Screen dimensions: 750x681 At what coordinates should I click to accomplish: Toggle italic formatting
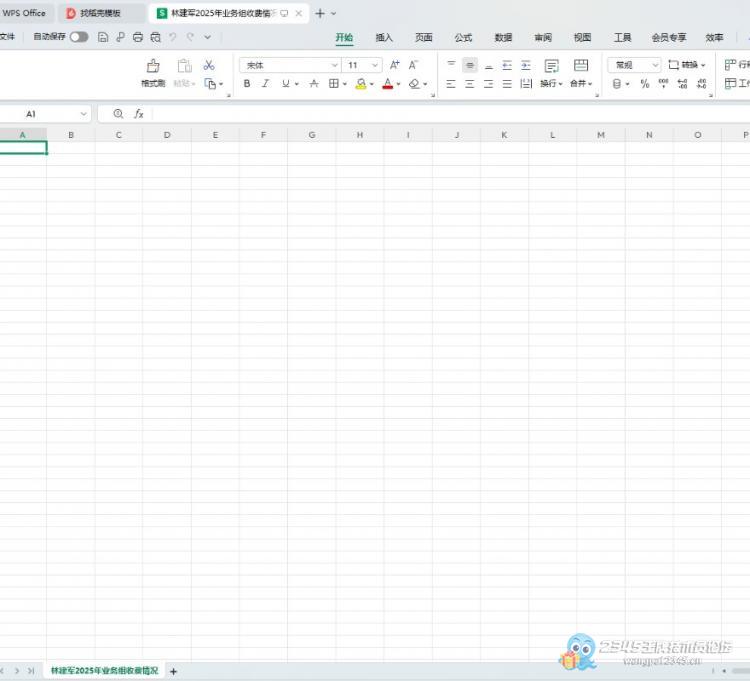265,84
